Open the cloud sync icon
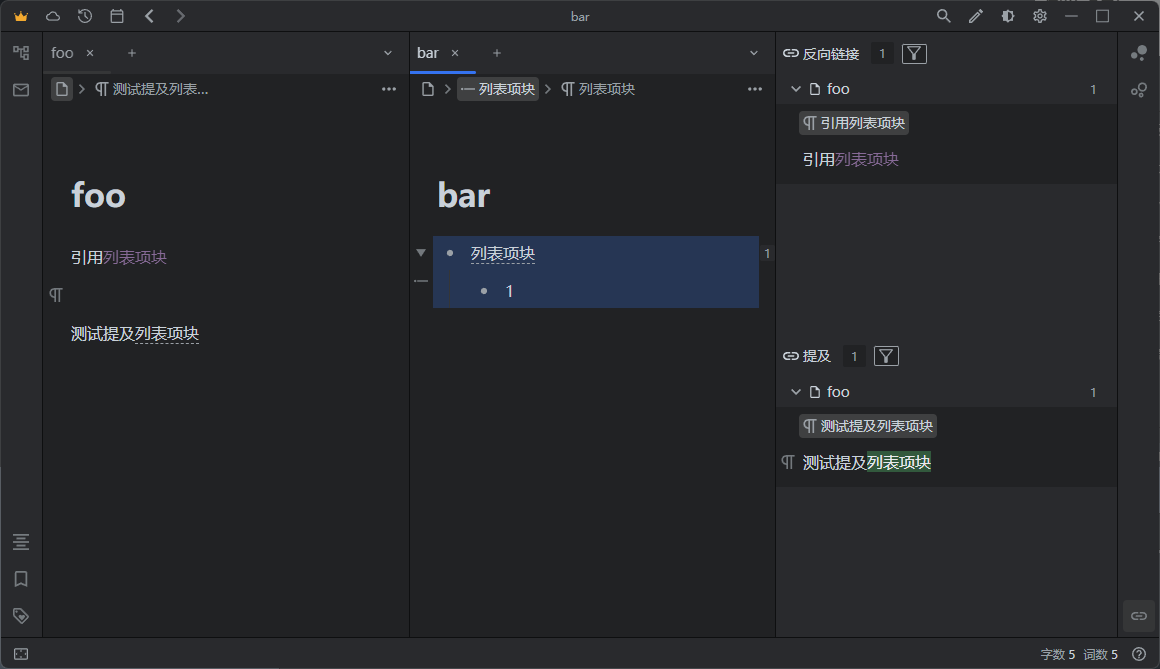1160x669 pixels. 53,16
